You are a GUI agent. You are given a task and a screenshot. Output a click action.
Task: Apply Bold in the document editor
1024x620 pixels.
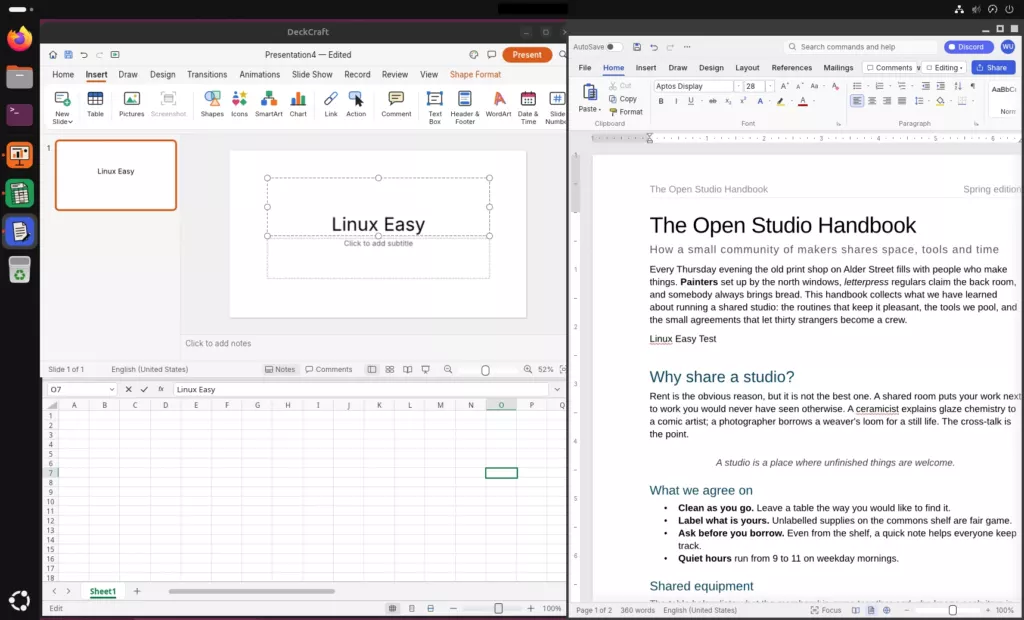[661, 101]
